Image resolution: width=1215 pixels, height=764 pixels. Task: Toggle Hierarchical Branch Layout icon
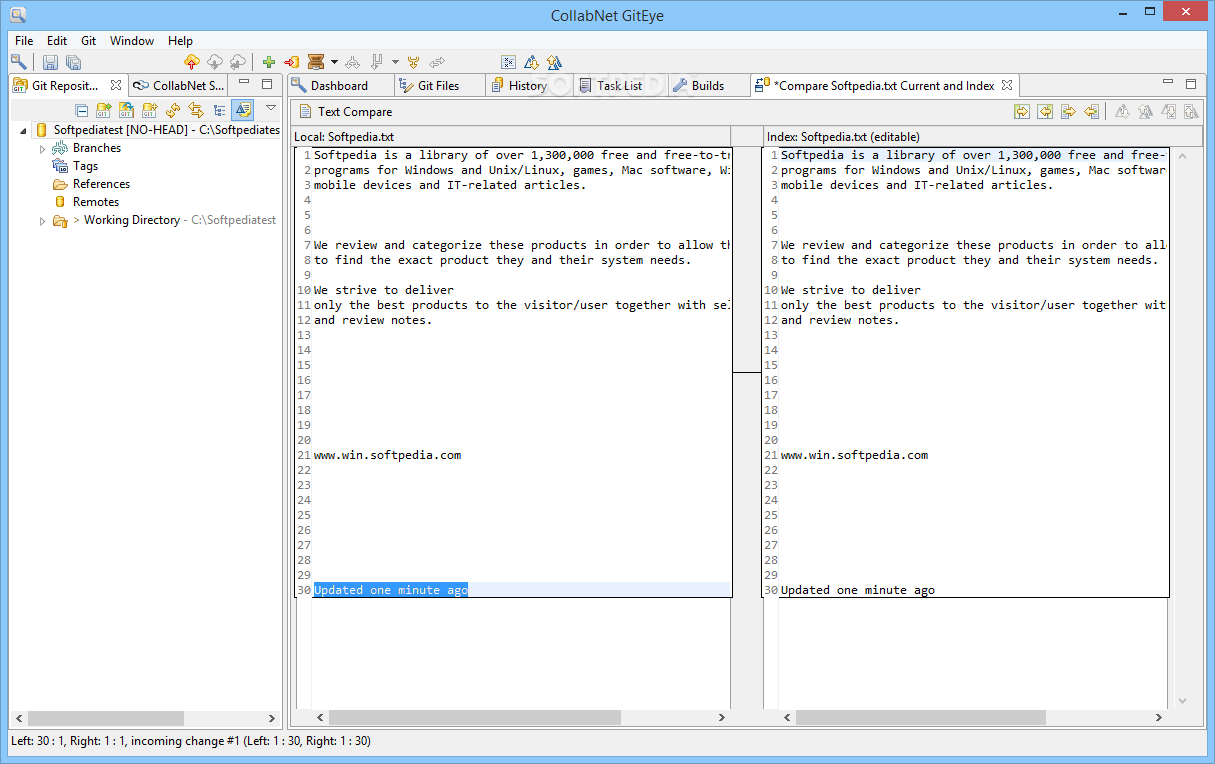coord(219,110)
